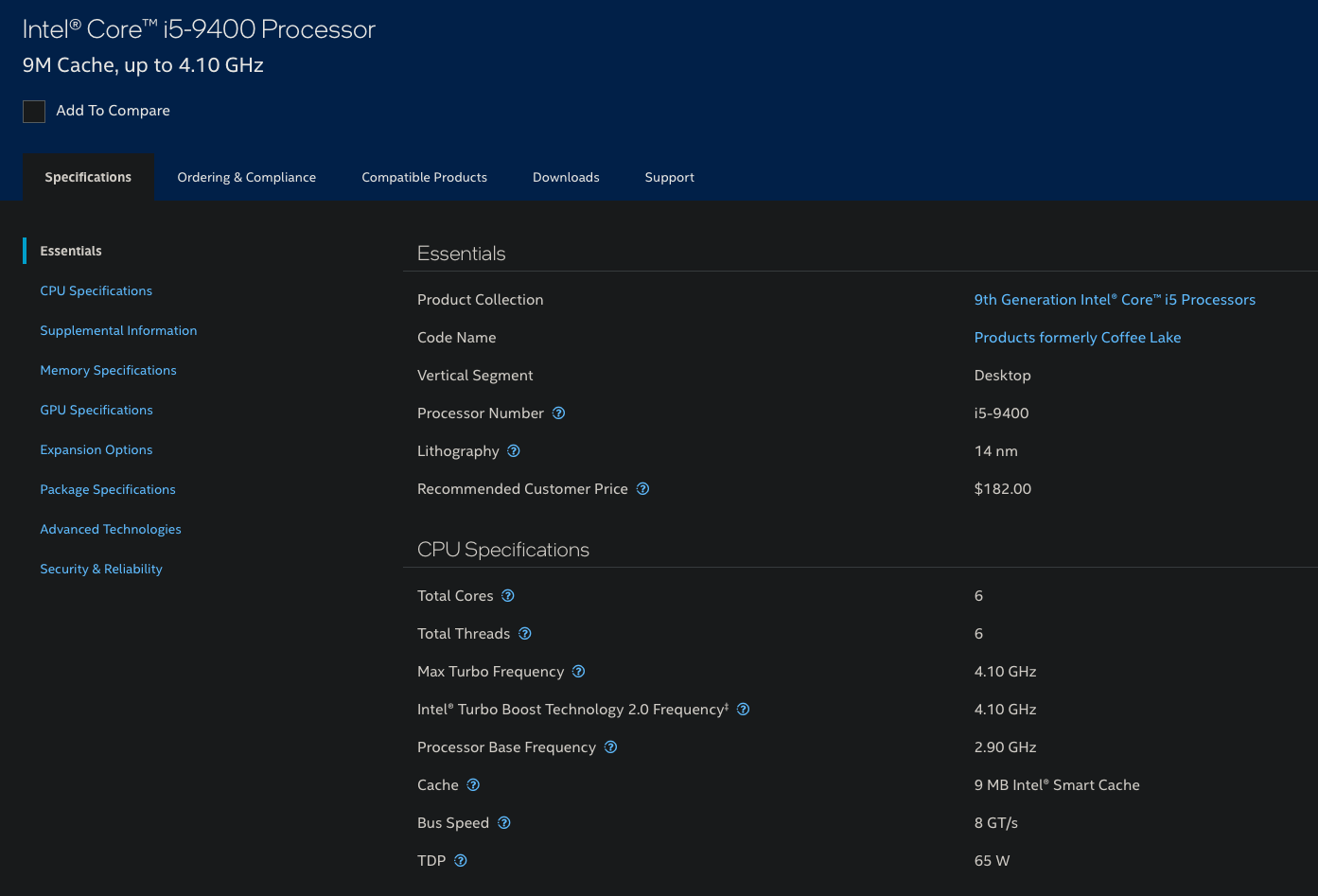Open Package Specifications sidebar link
This screenshot has width=1318, height=896.
point(108,489)
